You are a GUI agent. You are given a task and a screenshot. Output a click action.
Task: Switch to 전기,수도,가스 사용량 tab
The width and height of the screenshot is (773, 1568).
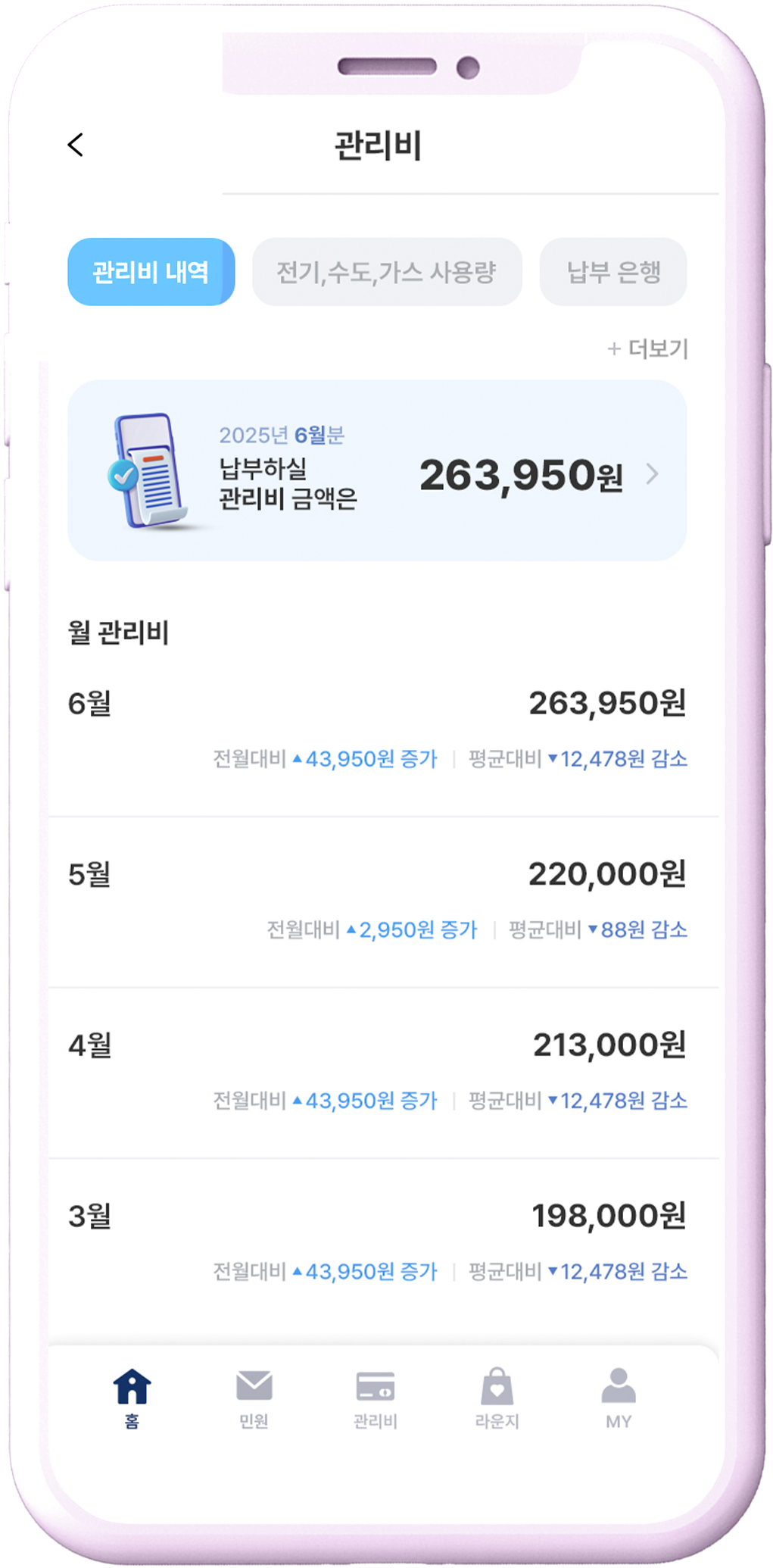[386, 272]
